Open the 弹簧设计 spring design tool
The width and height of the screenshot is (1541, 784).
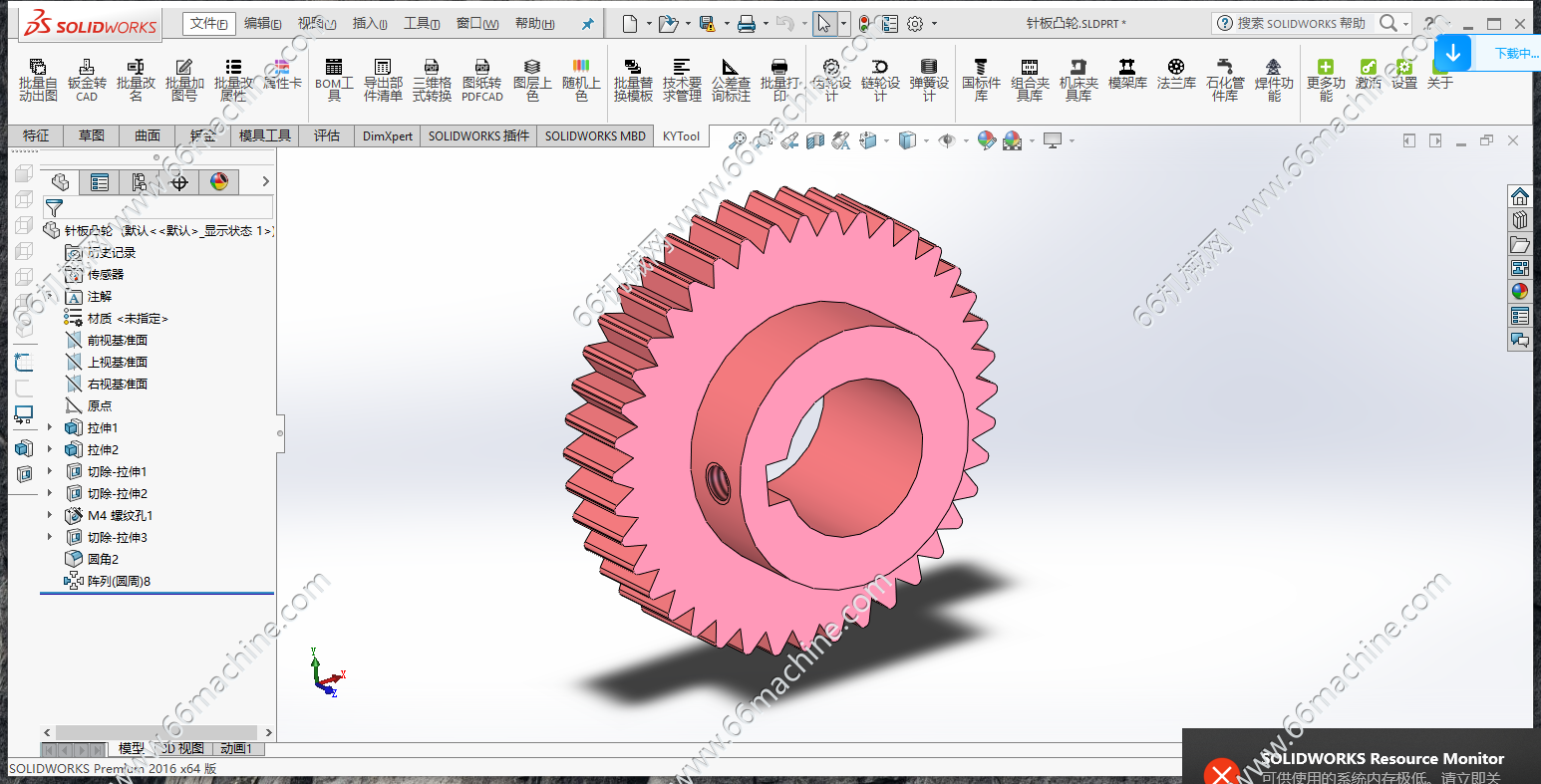pos(929,79)
